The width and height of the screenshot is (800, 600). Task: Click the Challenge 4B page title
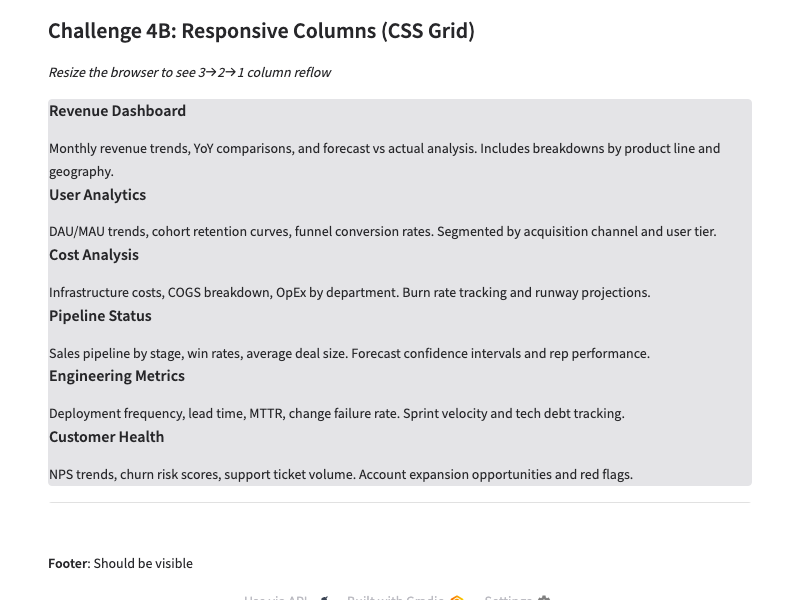[261, 31]
